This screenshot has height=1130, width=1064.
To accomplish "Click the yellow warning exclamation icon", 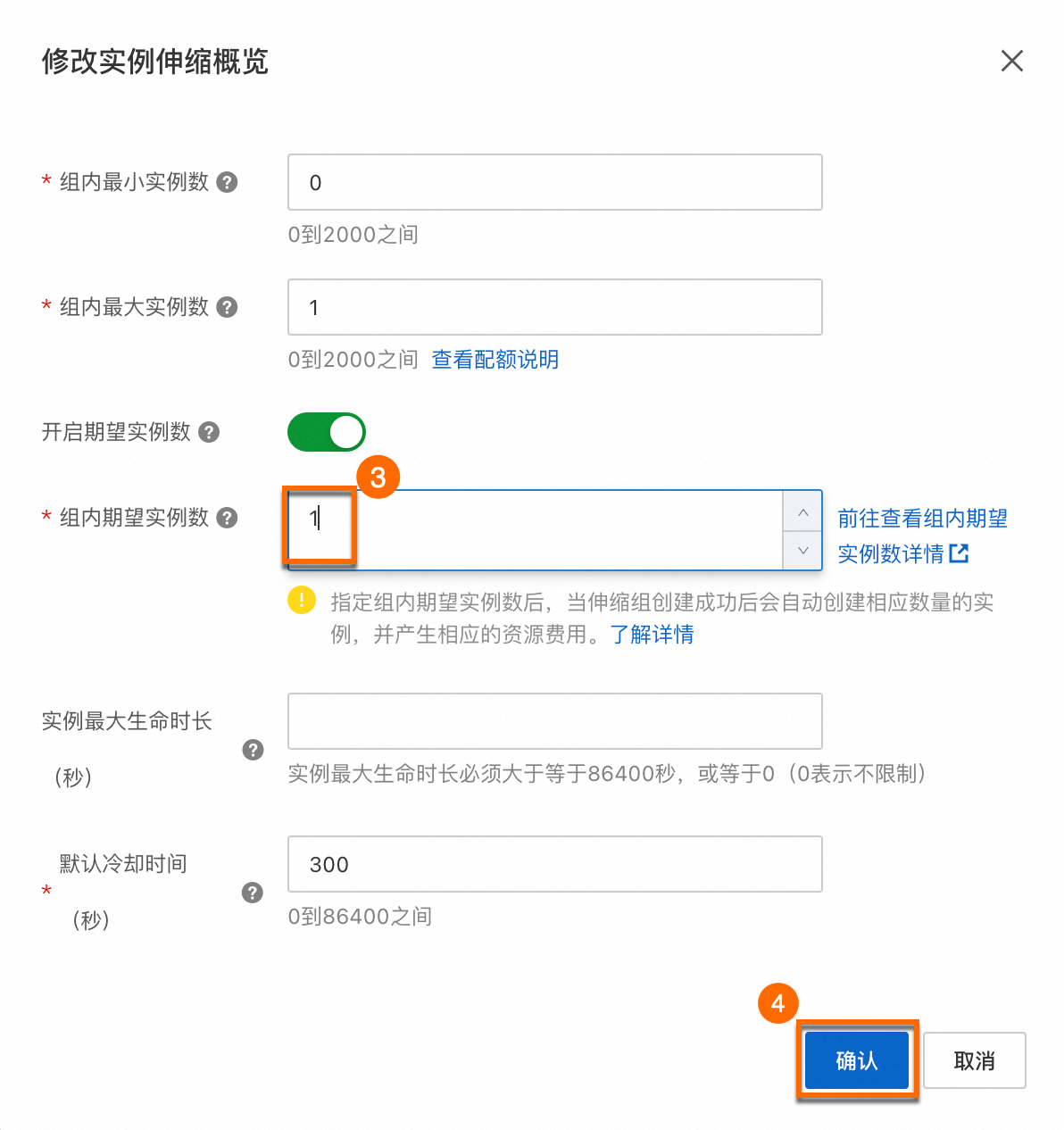I will (x=302, y=600).
